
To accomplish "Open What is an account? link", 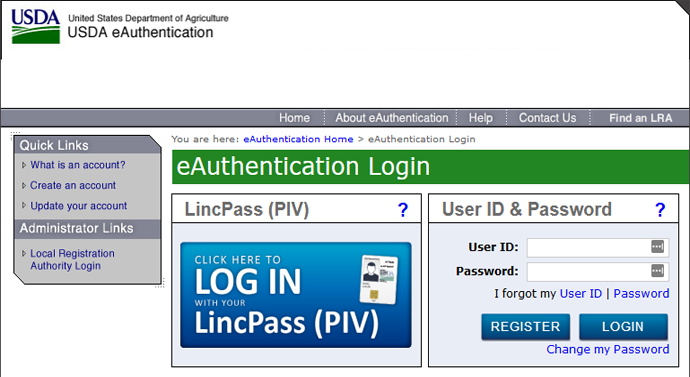I will pos(78,165).
